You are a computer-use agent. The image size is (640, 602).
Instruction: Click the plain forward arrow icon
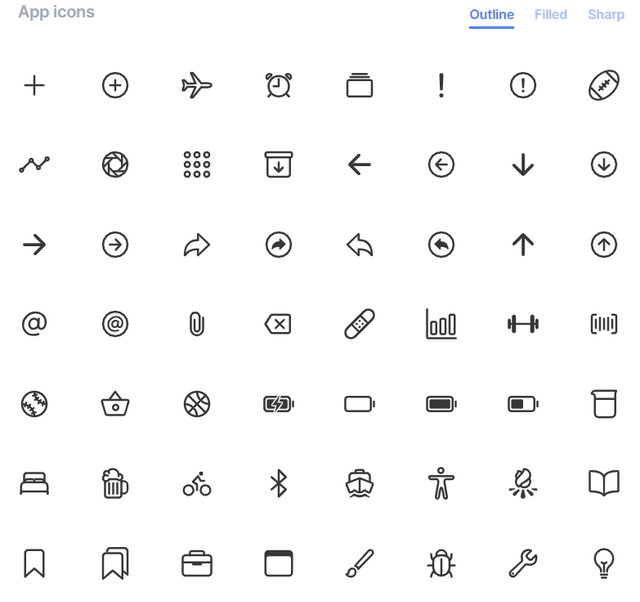pyautogui.click(x=34, y=245)
